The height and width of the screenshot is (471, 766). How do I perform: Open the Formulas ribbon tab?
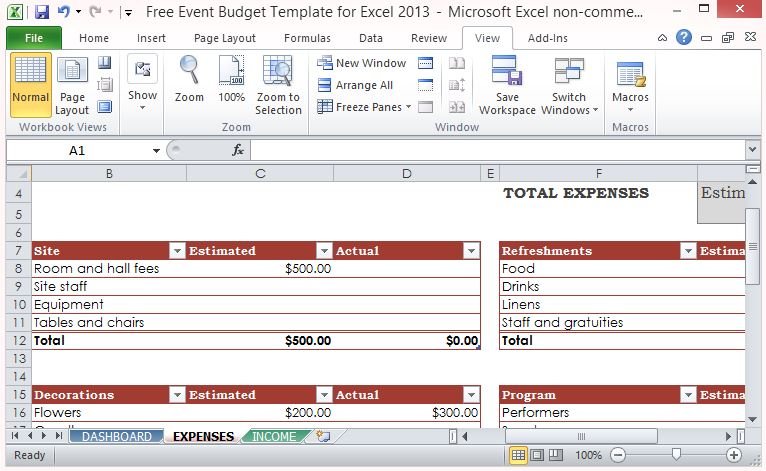pos(307,38)
